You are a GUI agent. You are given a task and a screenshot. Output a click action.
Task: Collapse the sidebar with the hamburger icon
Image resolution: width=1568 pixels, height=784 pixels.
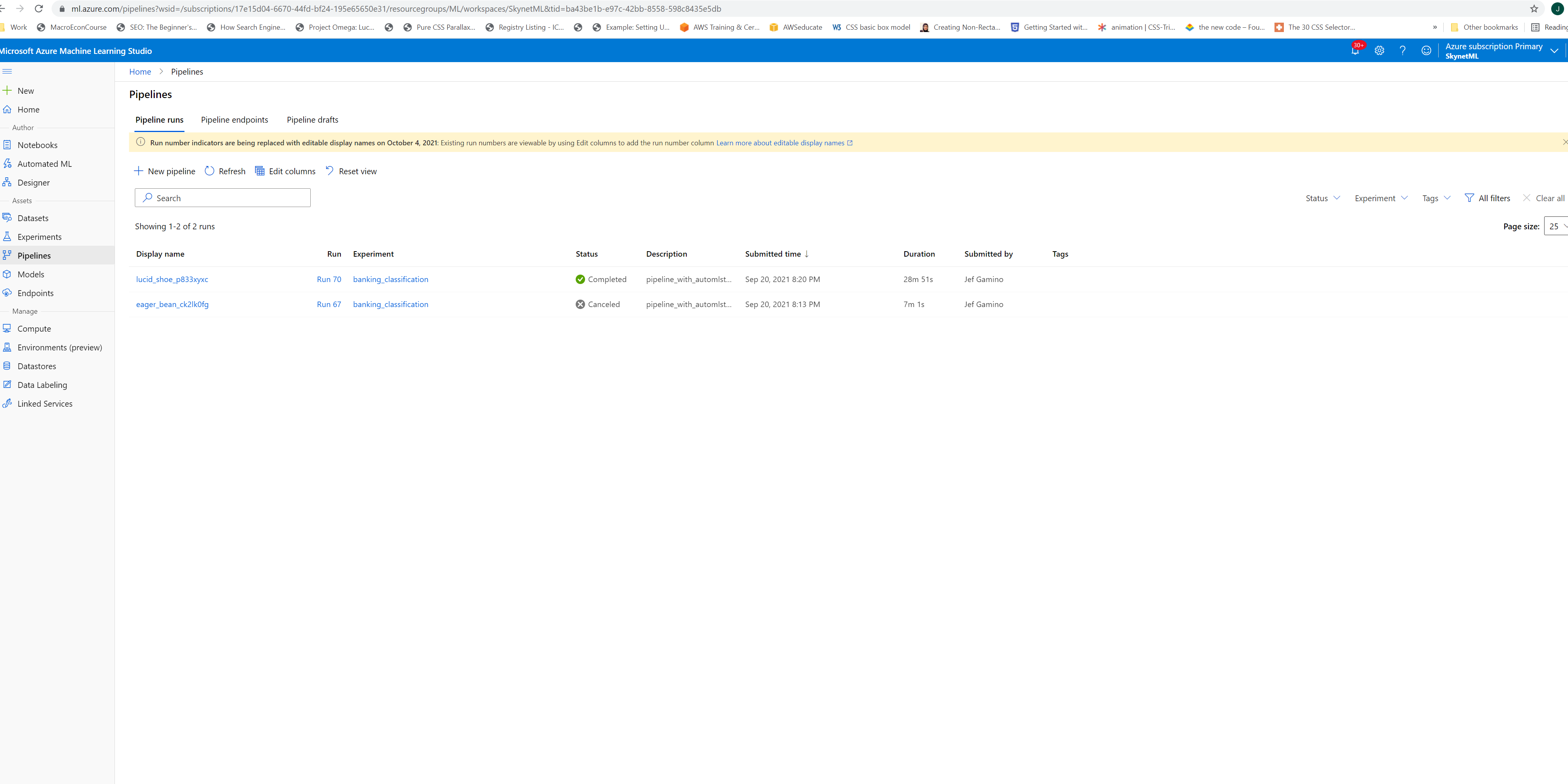pyautogui.click(x=7, y=71)
